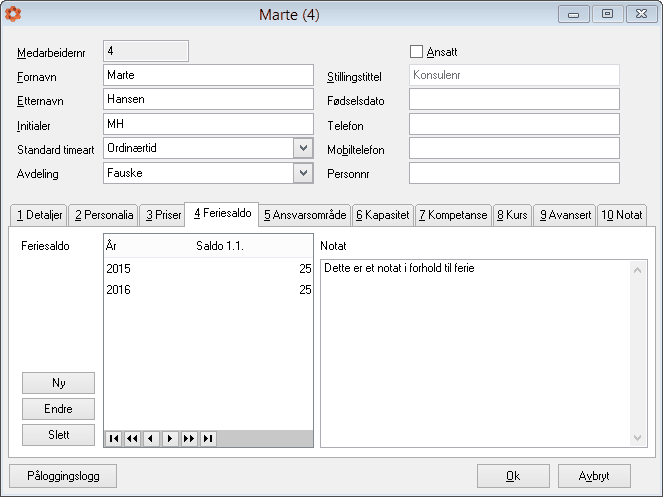Image resolution: width=663 pixels, height=497 pixels.
Task: Open the 7 Kompetanse tab
Action: [x=453, y=215]
